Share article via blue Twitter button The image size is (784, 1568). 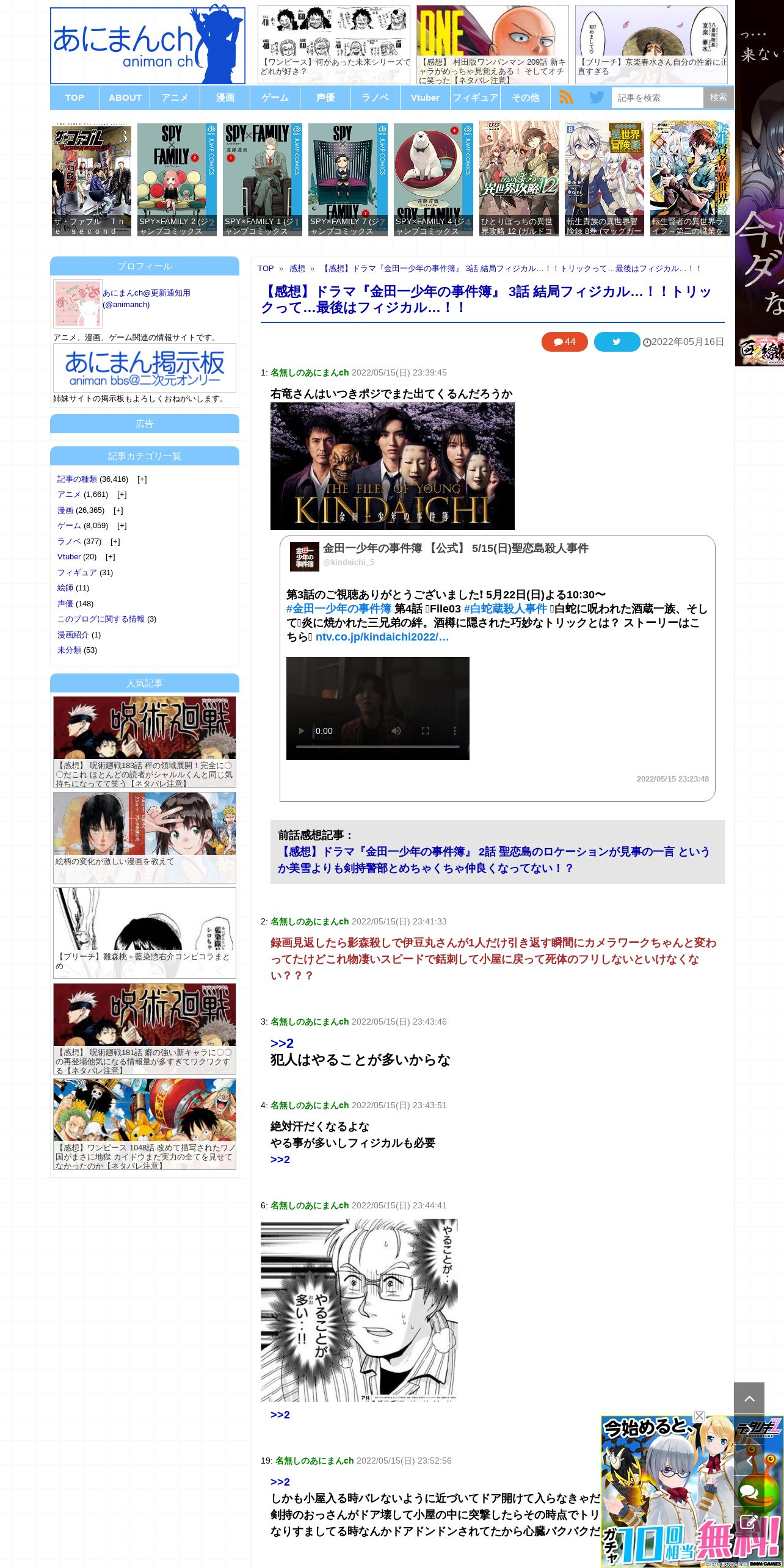click(617, 342)
